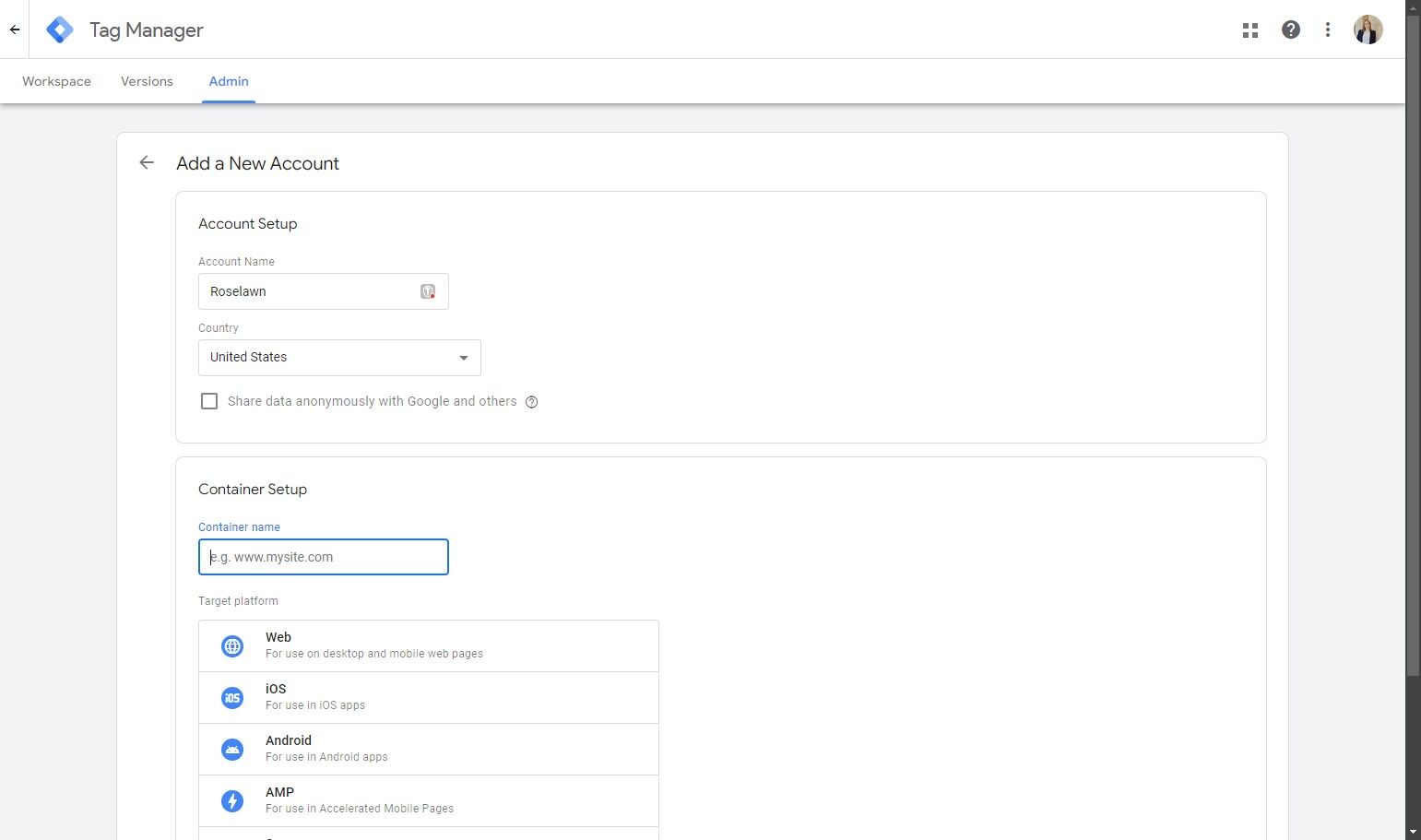Click 'For use in Accelerated Mobile Pages' description
This screenshot has height=840, width=1421.
tap(360, 809)
